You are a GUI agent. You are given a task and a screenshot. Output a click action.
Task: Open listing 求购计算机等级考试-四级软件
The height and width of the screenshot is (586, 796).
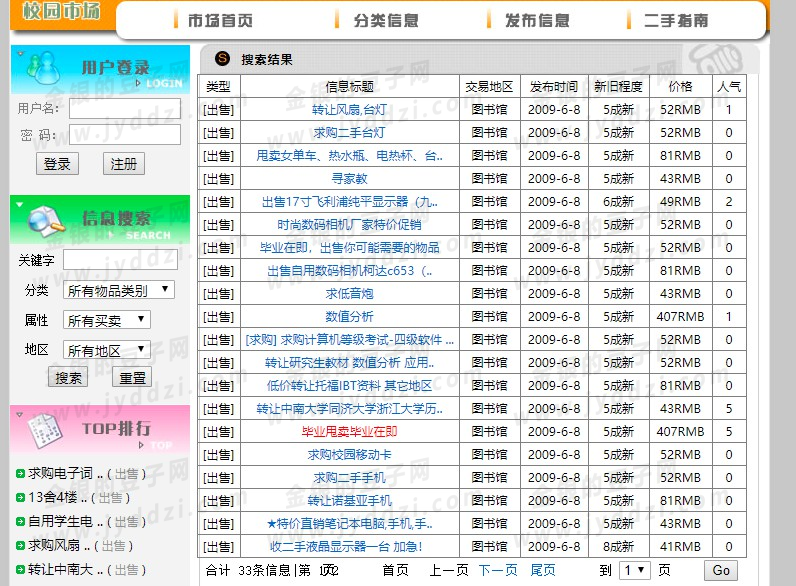pyautogui.click(x=349, y=340)
